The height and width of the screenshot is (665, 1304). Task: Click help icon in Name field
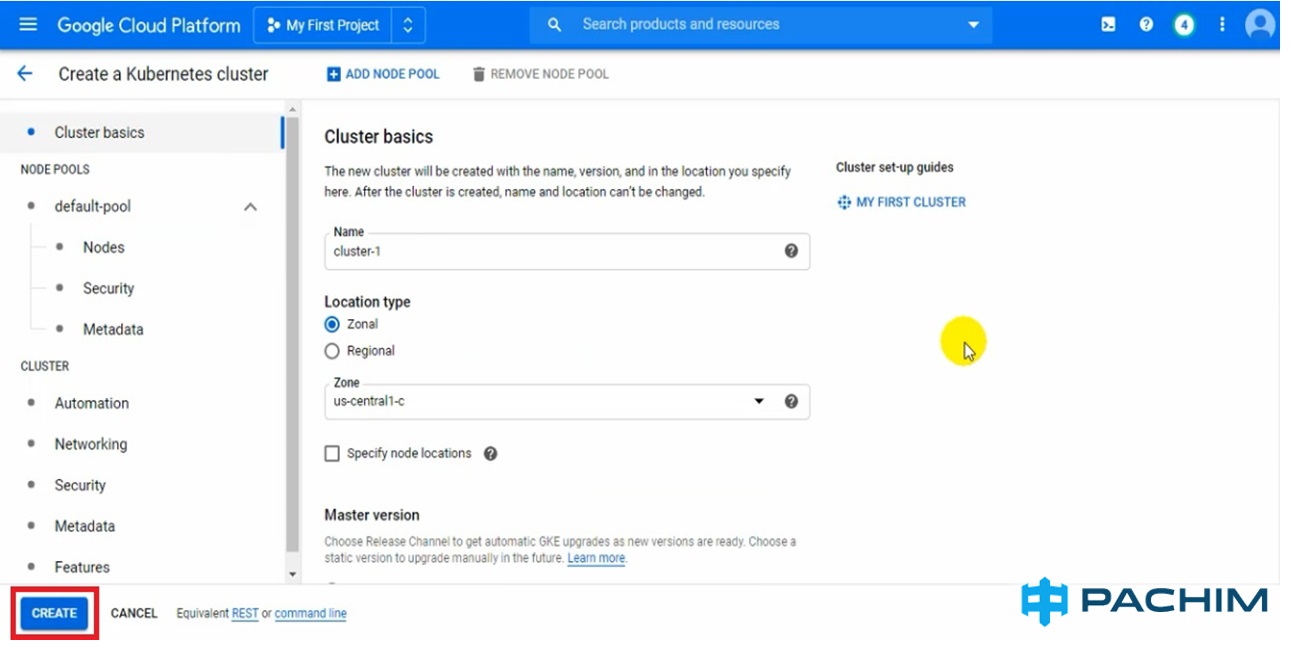791,251
